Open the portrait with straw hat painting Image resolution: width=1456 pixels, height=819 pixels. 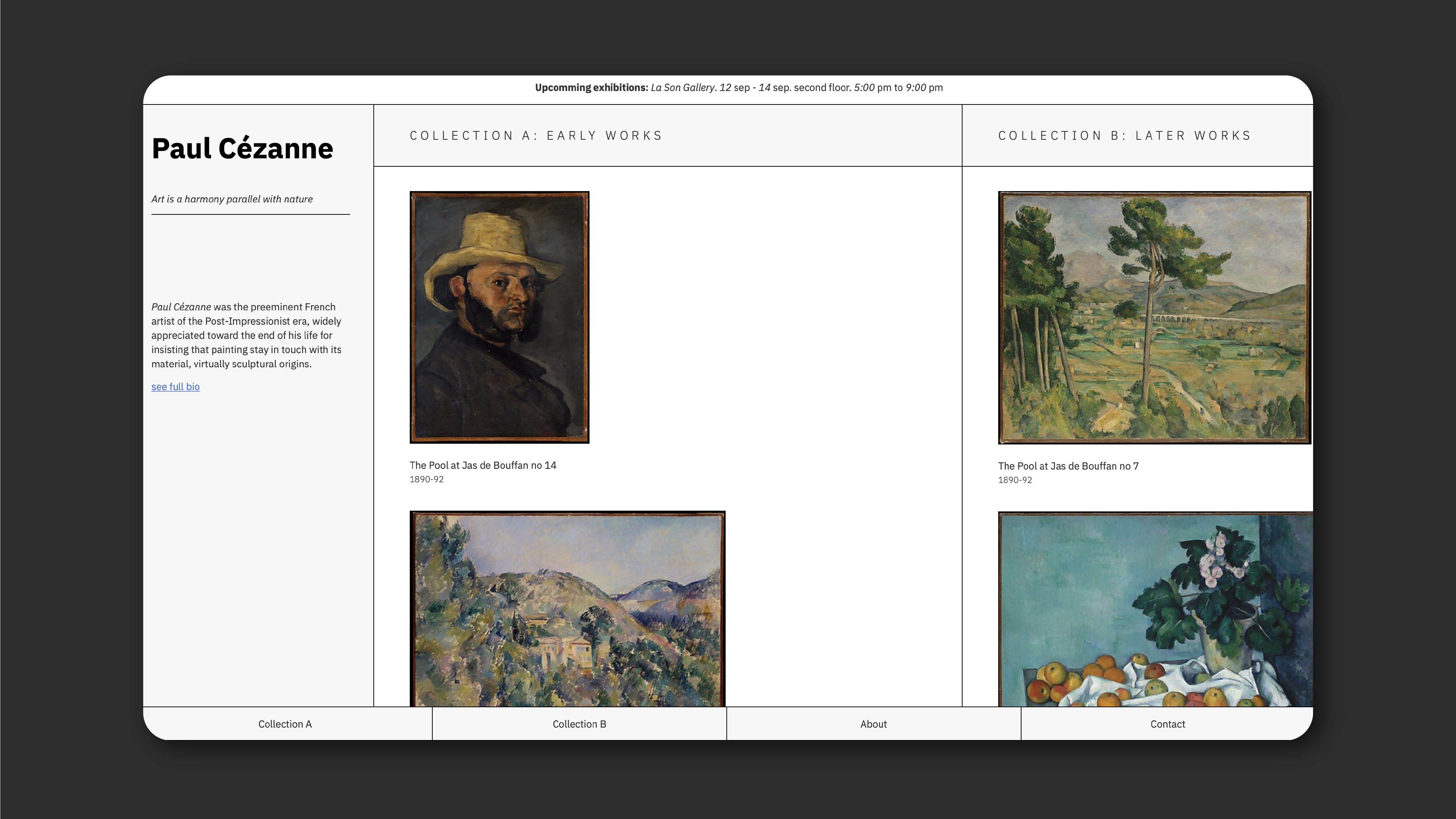click(499, 317)
